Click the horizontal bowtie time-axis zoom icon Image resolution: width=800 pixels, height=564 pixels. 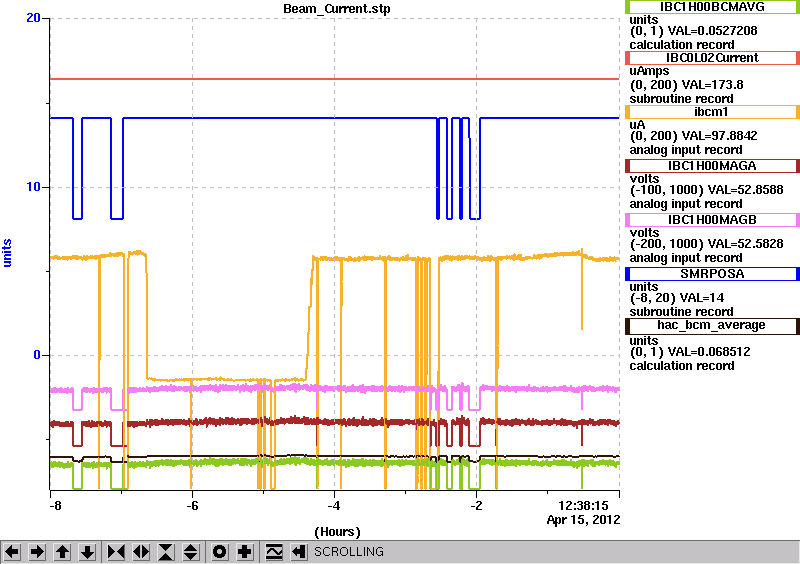[x=116, y=552]
